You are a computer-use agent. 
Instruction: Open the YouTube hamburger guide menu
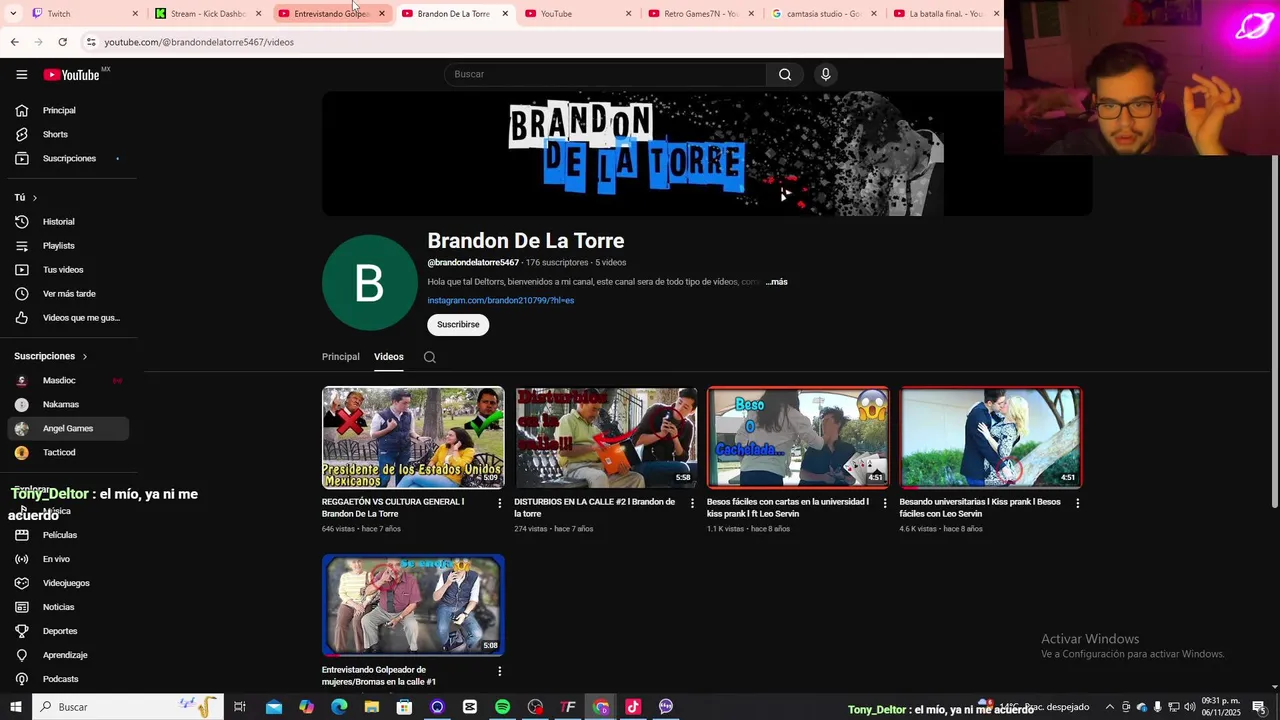[21, 74]
